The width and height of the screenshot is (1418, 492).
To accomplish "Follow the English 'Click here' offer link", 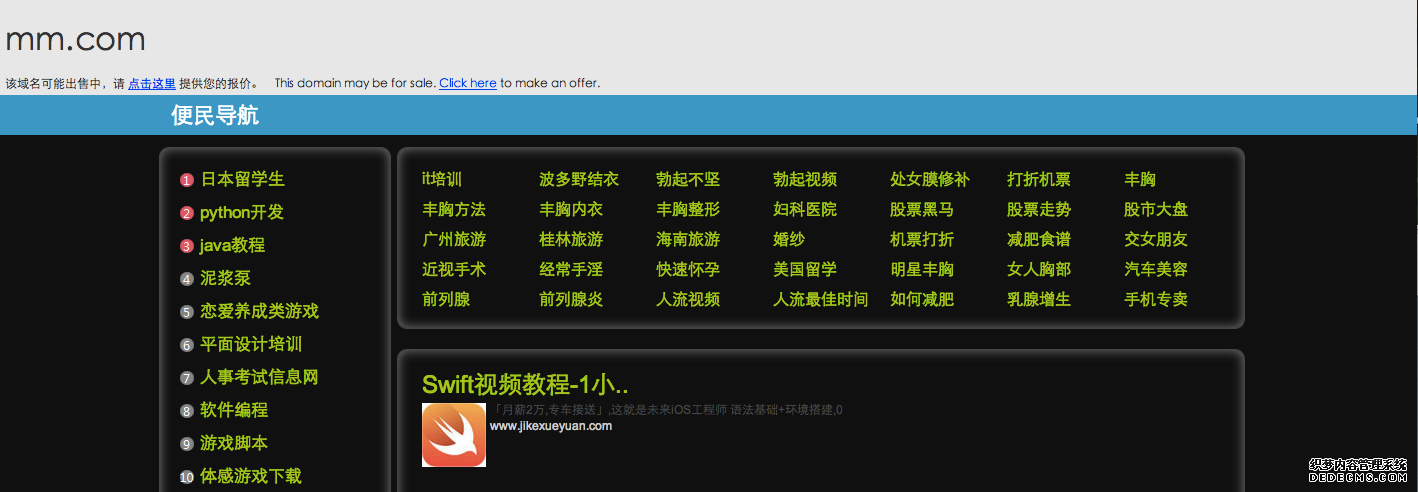I will (x=467, y=83).
